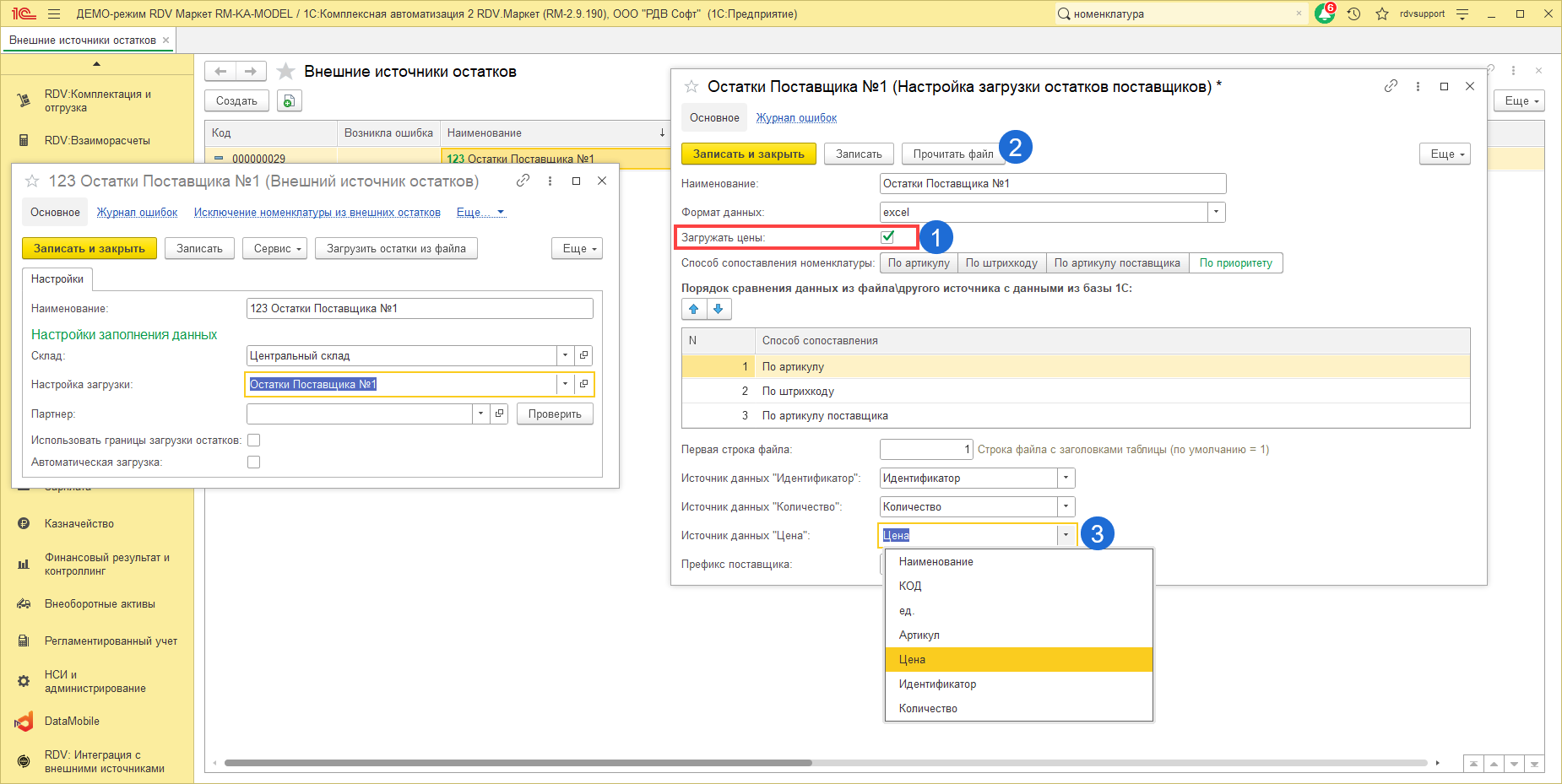Click the notifications bell icon
Viewport: 1562px width, 784px height.
(x=1324, y=14)
